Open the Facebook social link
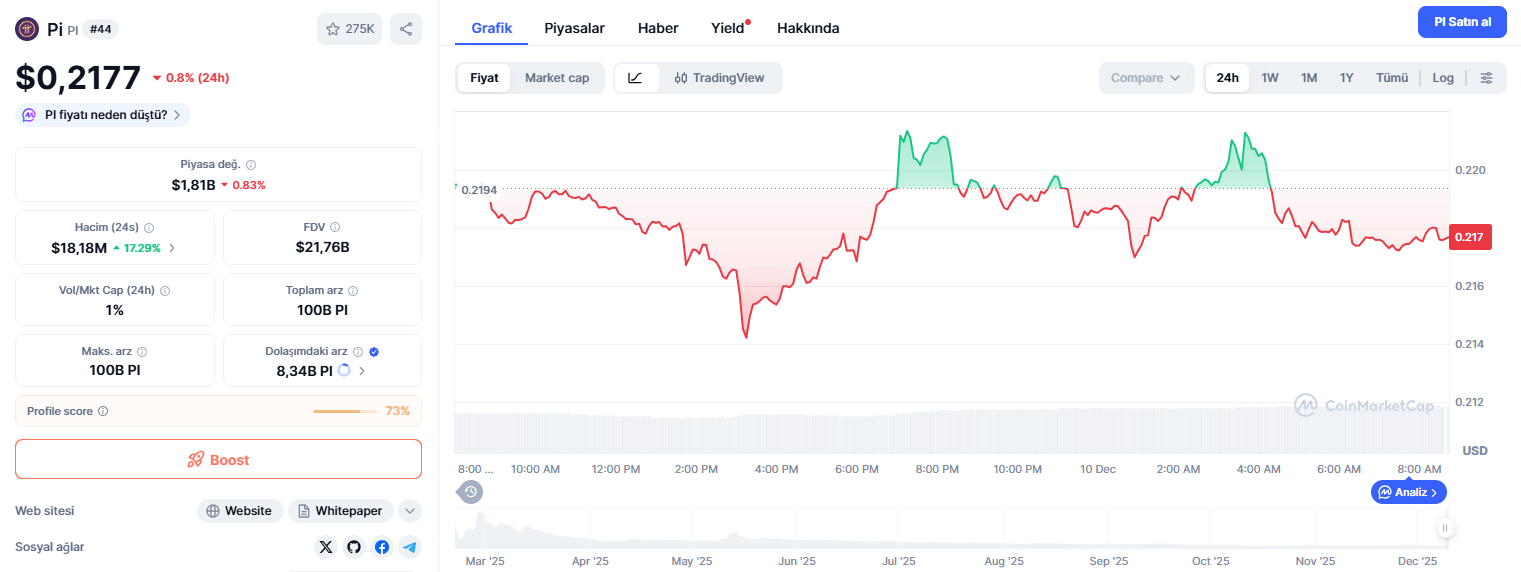Screen dimensions: 1521x572 (x=381, y=547)
